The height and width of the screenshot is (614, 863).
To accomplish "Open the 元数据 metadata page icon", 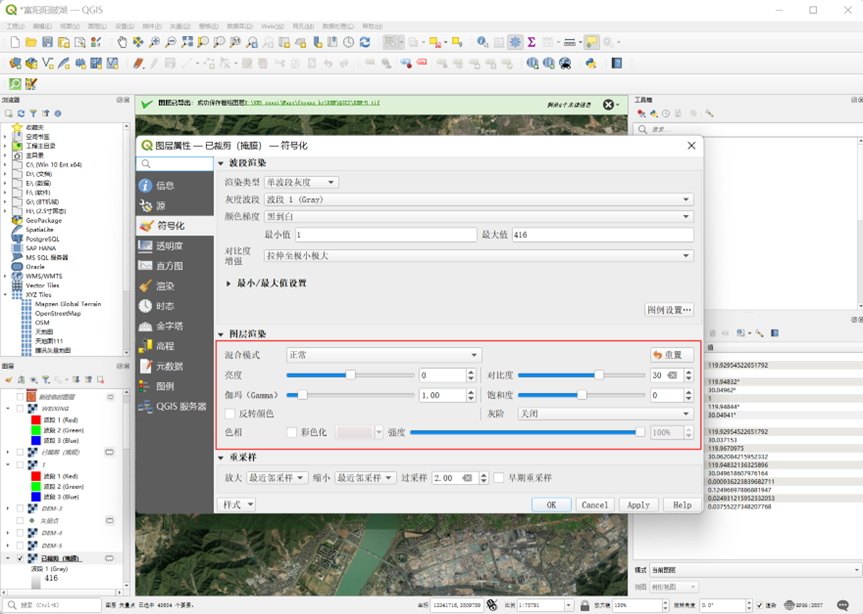I will click(146, 366).
